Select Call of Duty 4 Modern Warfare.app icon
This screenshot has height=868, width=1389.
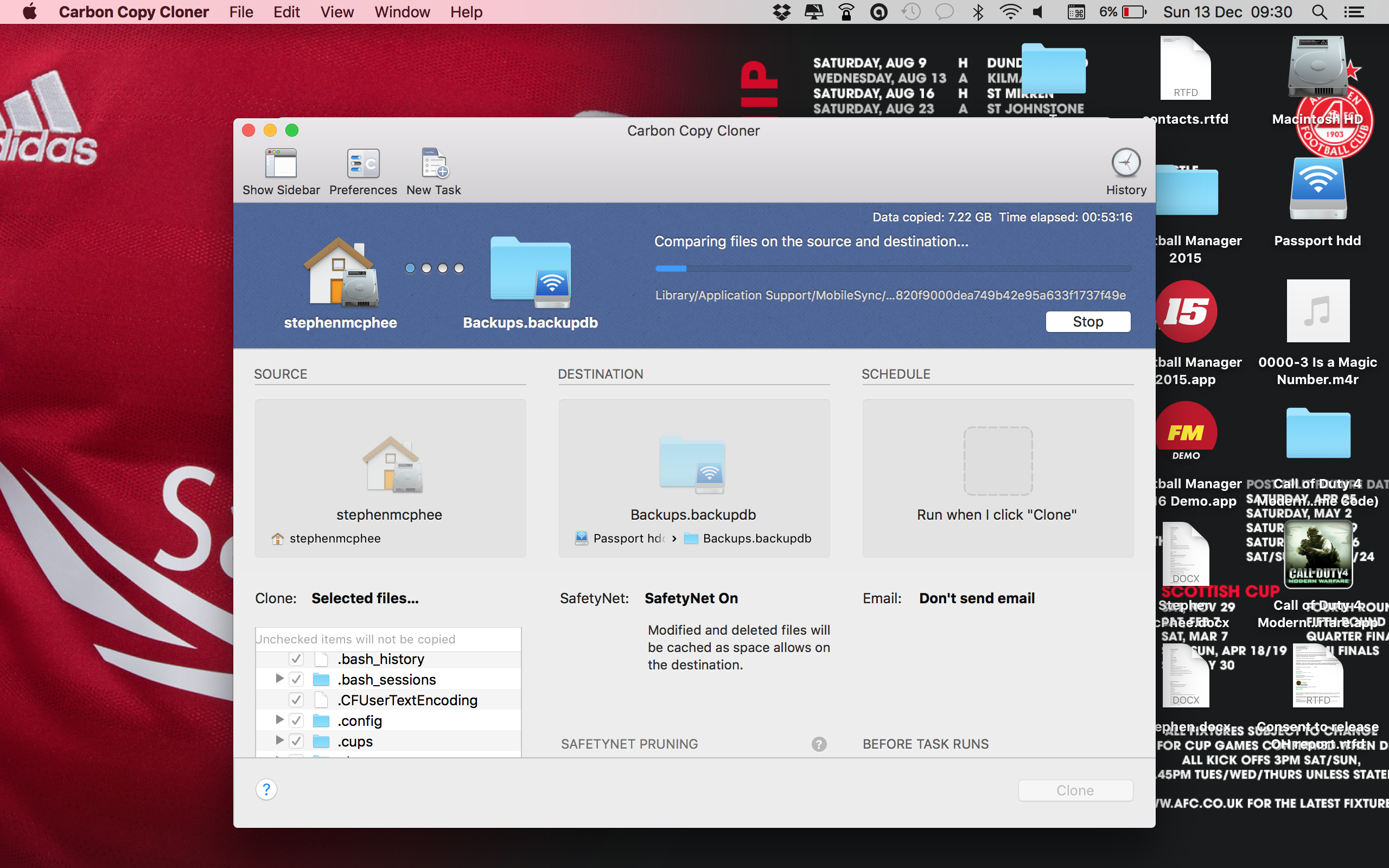coord(1318,555)
